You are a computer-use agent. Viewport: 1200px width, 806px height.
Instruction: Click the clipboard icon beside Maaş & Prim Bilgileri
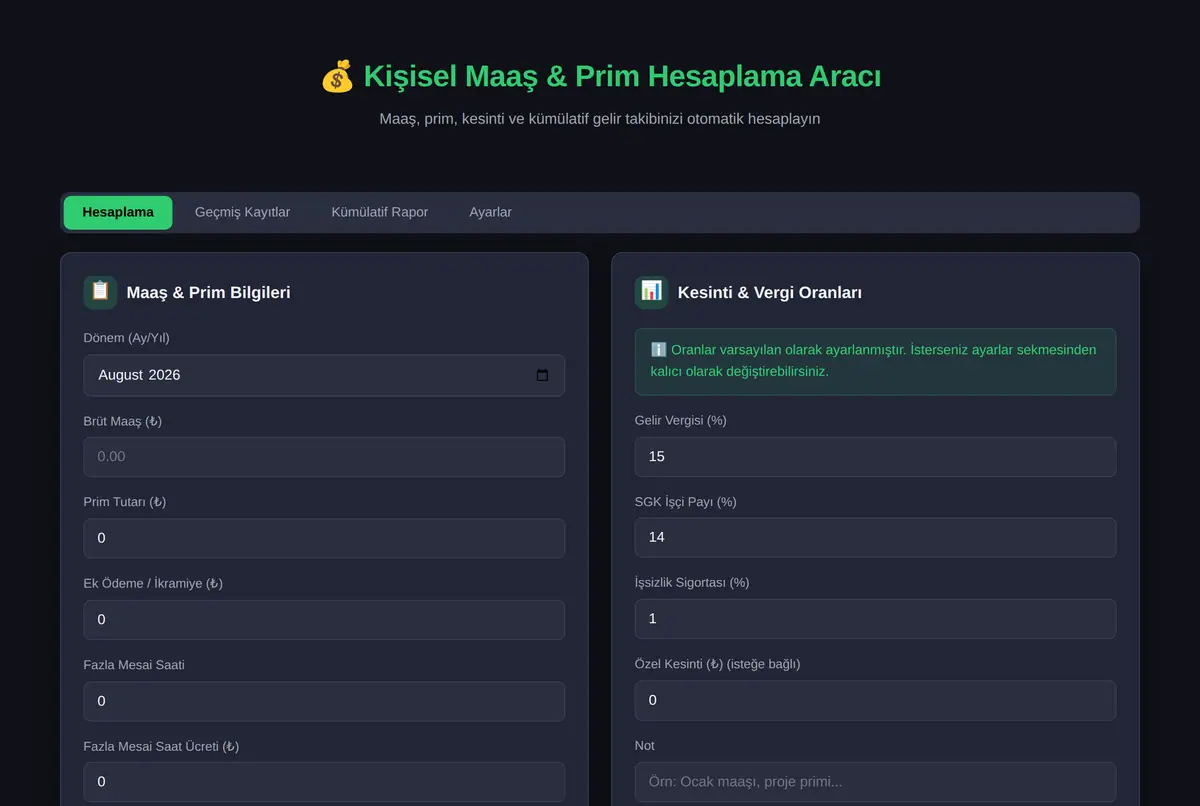click(100, 292)
